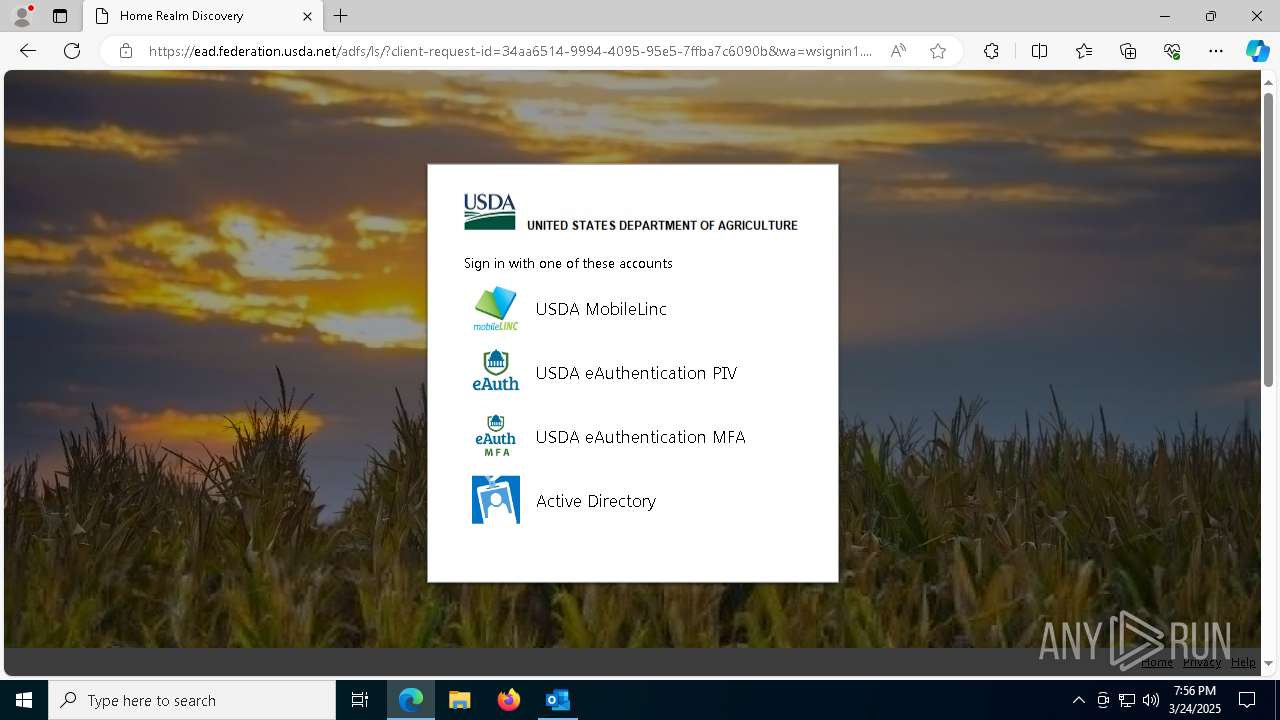This screenshot has width=1280, height=720.
Task: Open Settings and more menu
Action: [x=1216, y=51]
